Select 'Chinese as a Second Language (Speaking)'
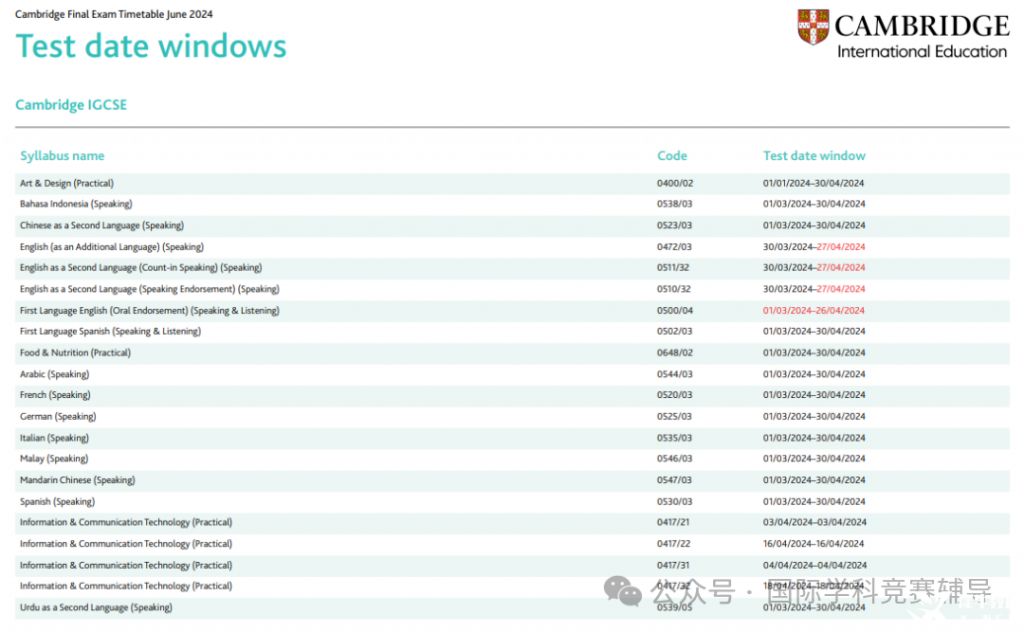 click(x=102, y=225)
